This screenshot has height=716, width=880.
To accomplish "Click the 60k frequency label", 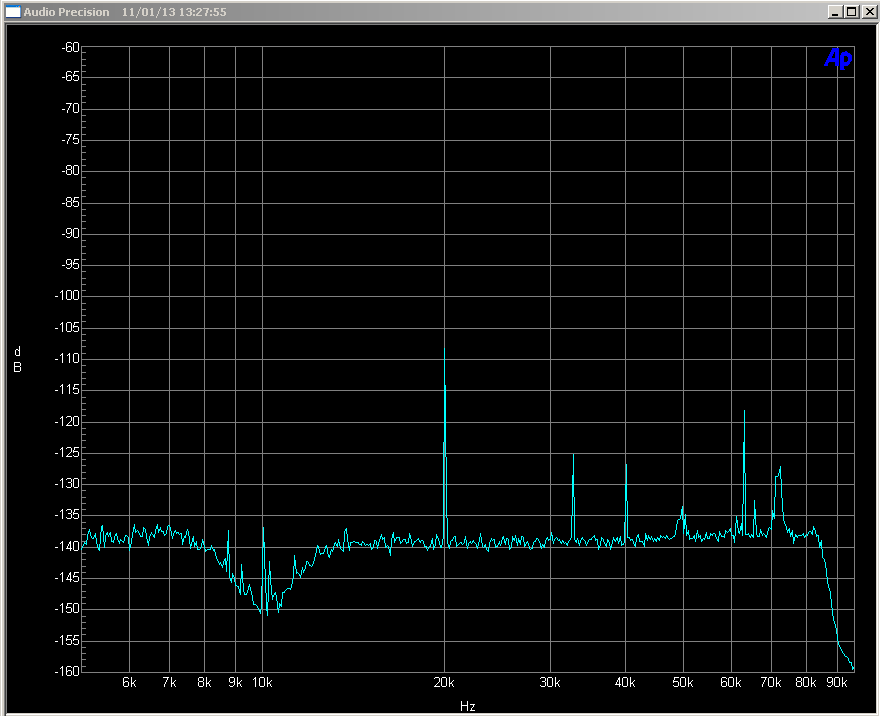I will pos(731,683).
